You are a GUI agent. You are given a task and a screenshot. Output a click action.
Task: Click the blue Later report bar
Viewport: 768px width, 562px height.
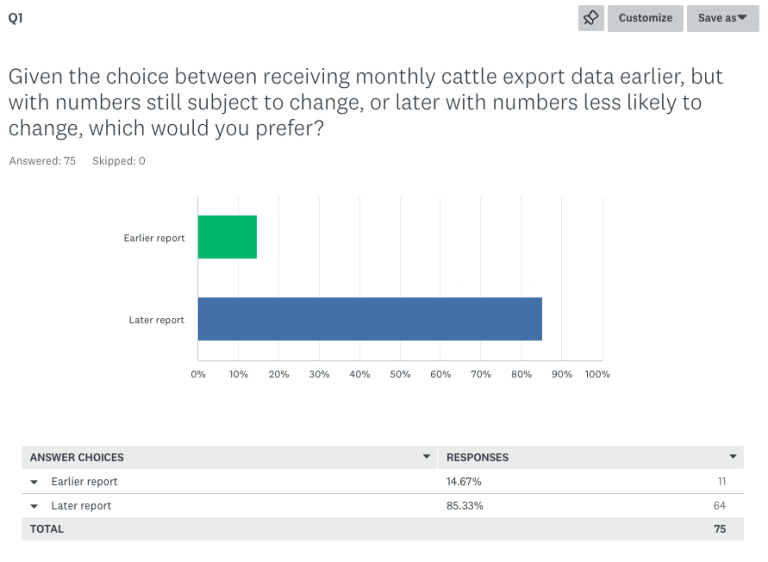370,319
